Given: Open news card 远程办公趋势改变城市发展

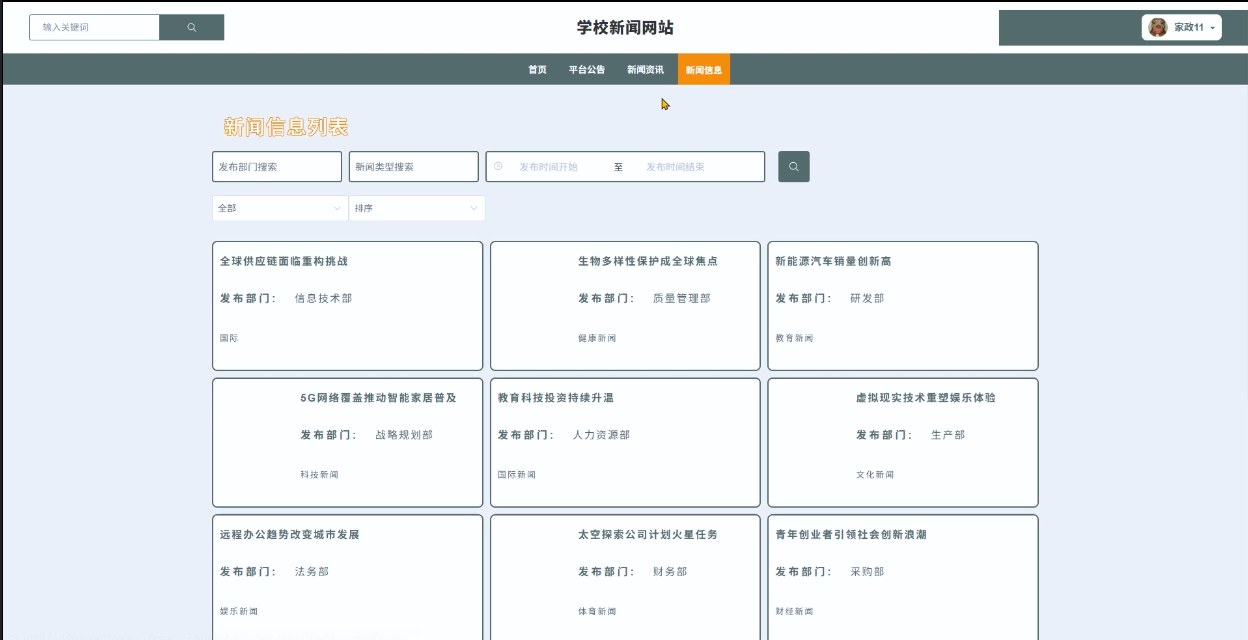Looking at the screenshot, I should pyautogui.click(x=348, y=577).
